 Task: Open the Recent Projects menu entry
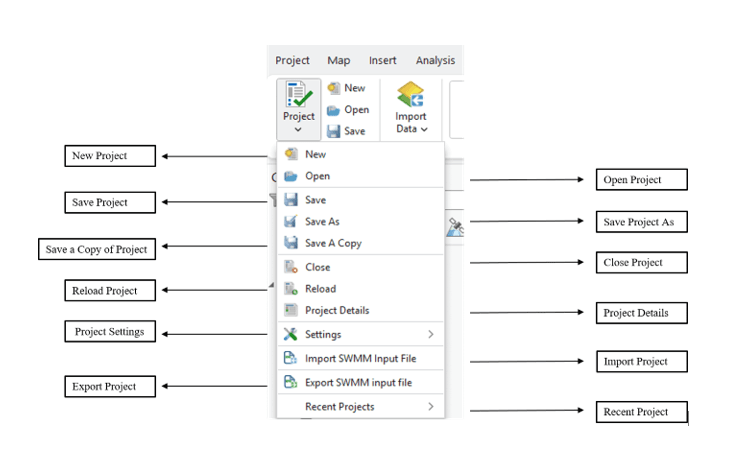coord(361,407)
